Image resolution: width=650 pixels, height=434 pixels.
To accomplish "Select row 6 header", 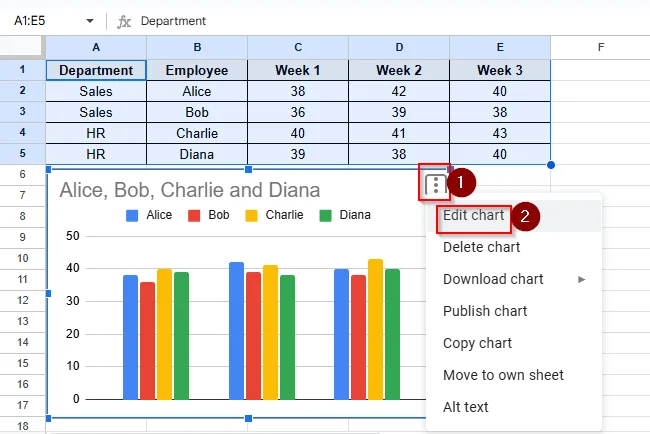I will (x=22, y=175).
